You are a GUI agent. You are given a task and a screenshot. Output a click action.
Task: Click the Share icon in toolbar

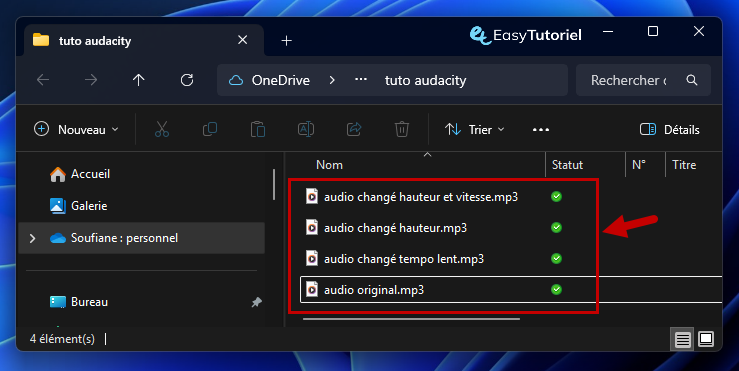pyautogui.click(x=354, y=129)
